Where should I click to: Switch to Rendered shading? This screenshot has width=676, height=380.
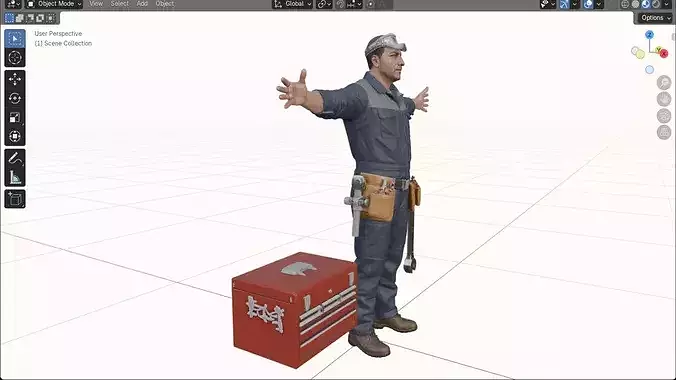pos(656,4)
